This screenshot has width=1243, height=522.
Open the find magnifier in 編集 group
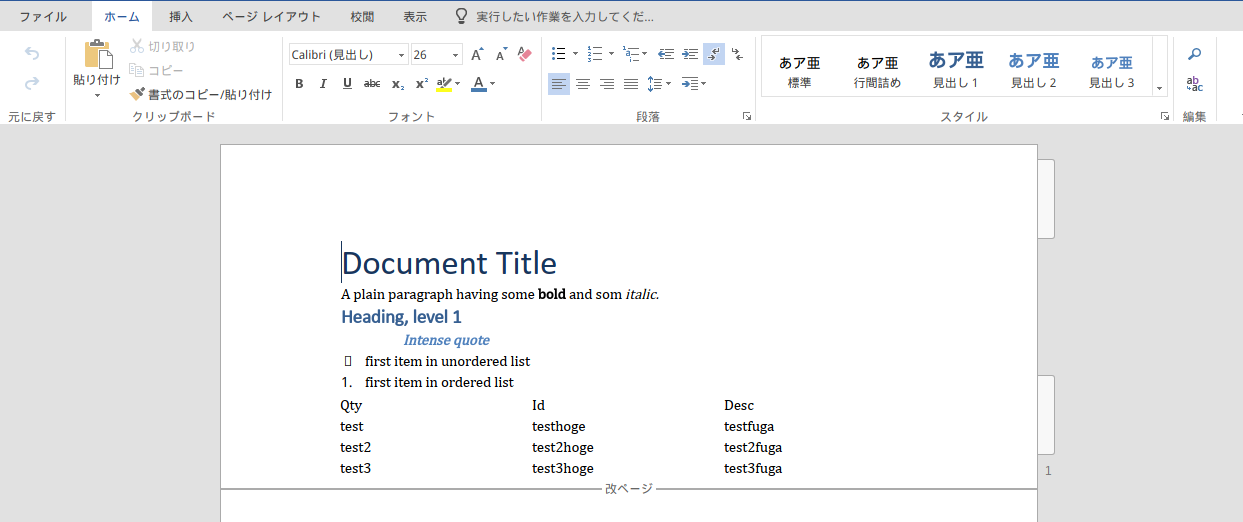pyautogui.click(x=1194, y=54)
